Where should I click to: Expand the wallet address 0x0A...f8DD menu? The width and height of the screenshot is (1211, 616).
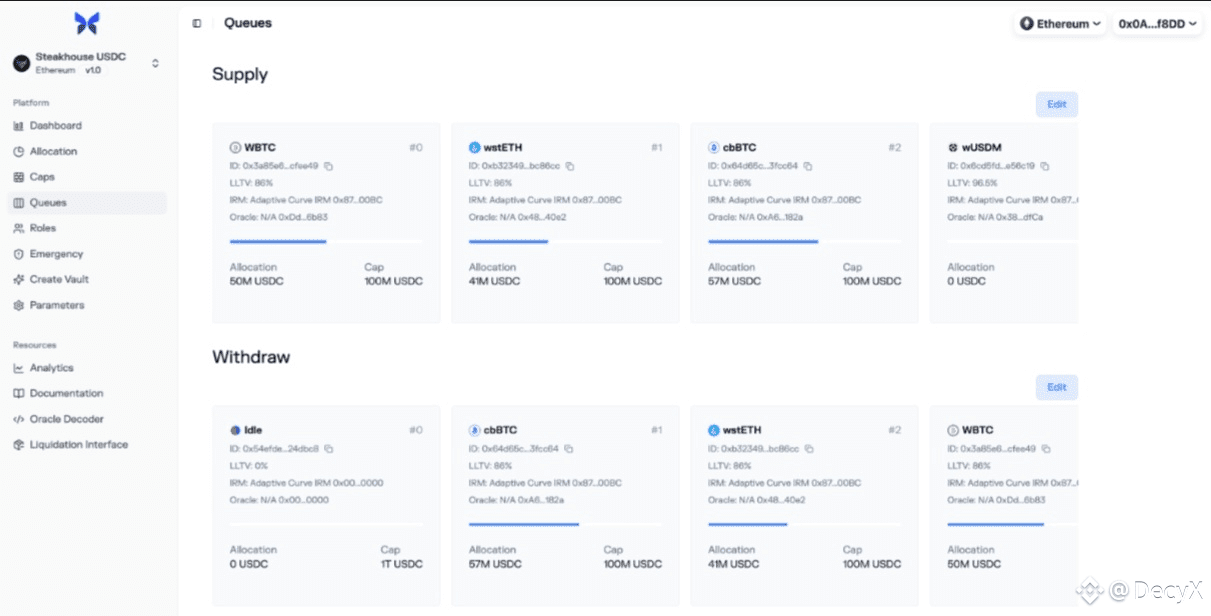(x=1157, y=23)
